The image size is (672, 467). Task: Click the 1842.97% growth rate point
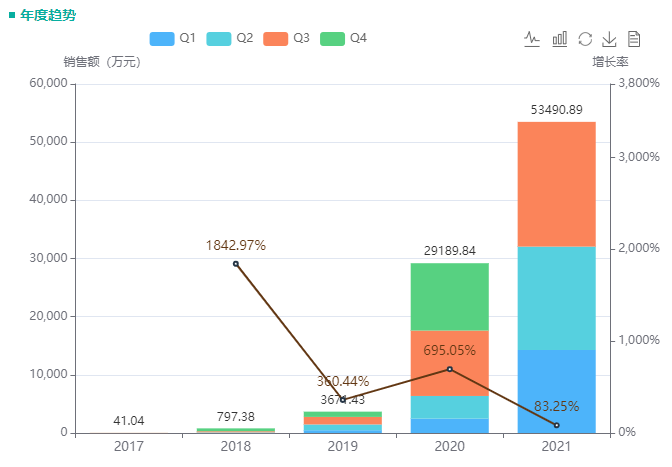pos(236,264)
